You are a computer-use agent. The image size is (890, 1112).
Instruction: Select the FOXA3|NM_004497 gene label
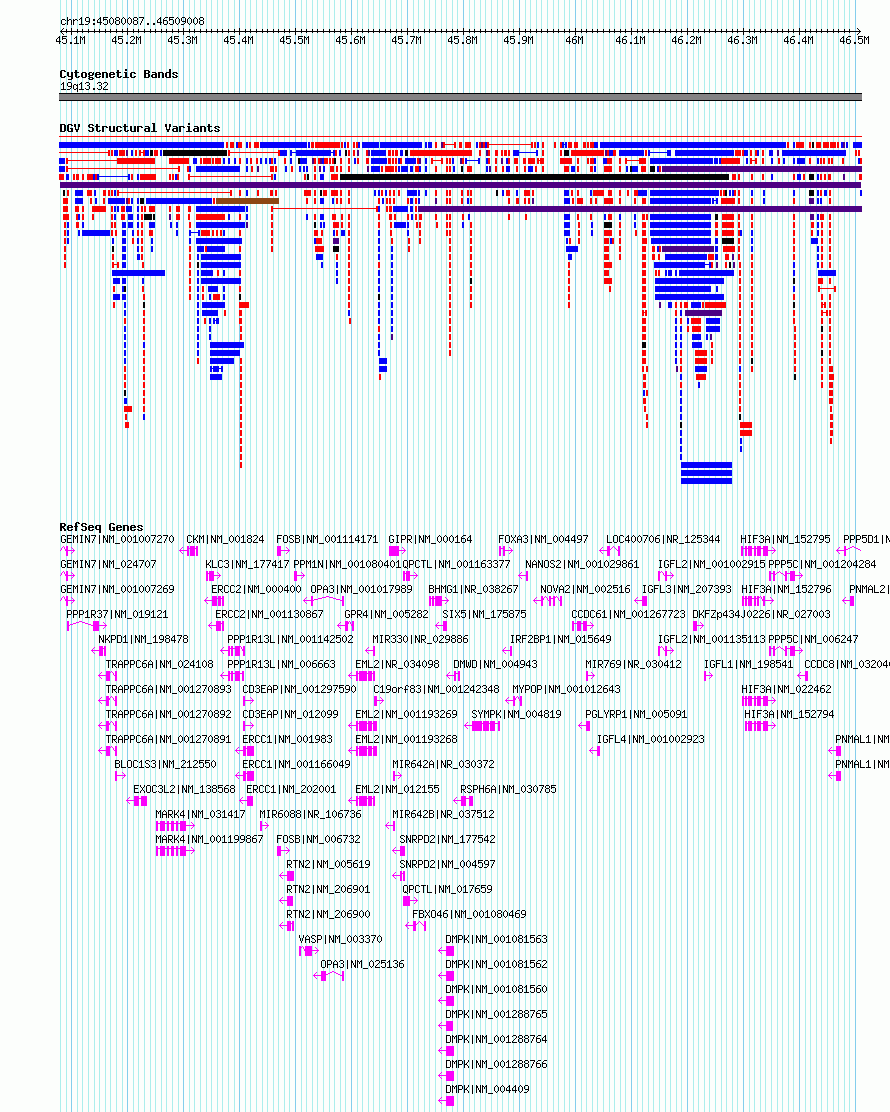[x=543, y=539]
